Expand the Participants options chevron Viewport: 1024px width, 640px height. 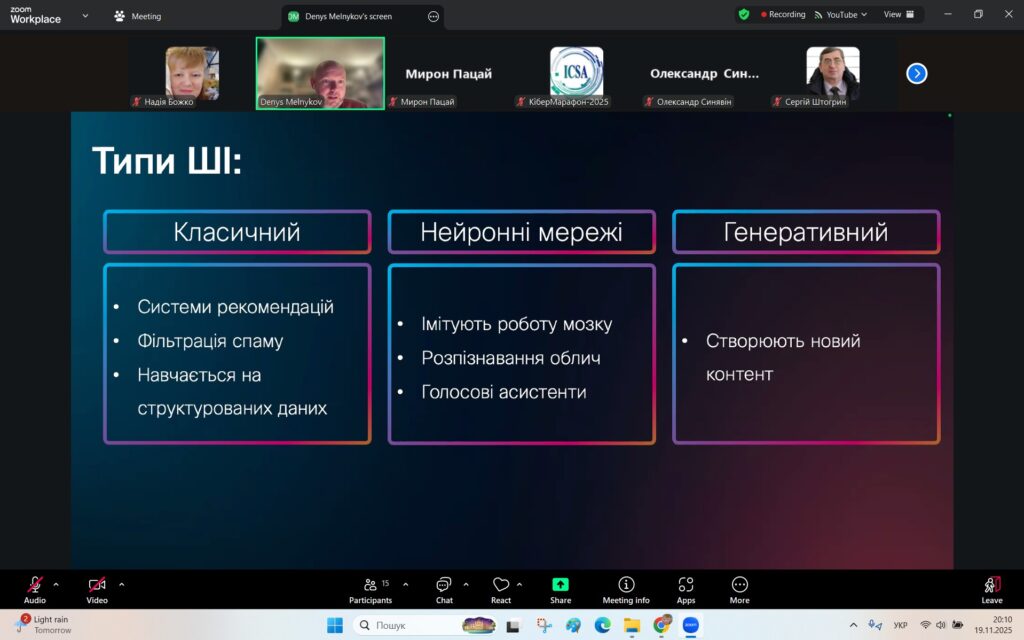pyautogui.click(x=405, y=584)
